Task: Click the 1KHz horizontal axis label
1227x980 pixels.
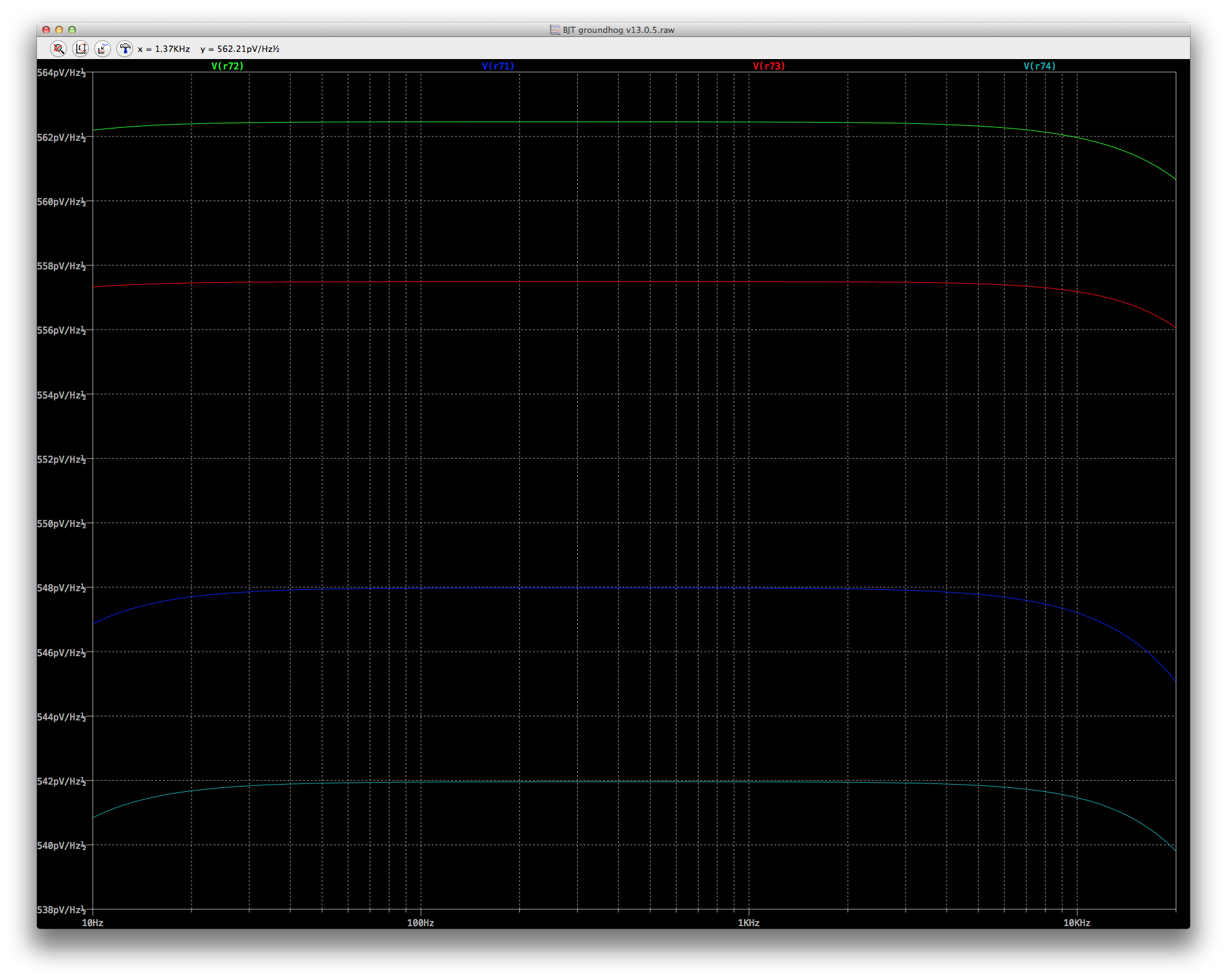Action: (749, 923)
